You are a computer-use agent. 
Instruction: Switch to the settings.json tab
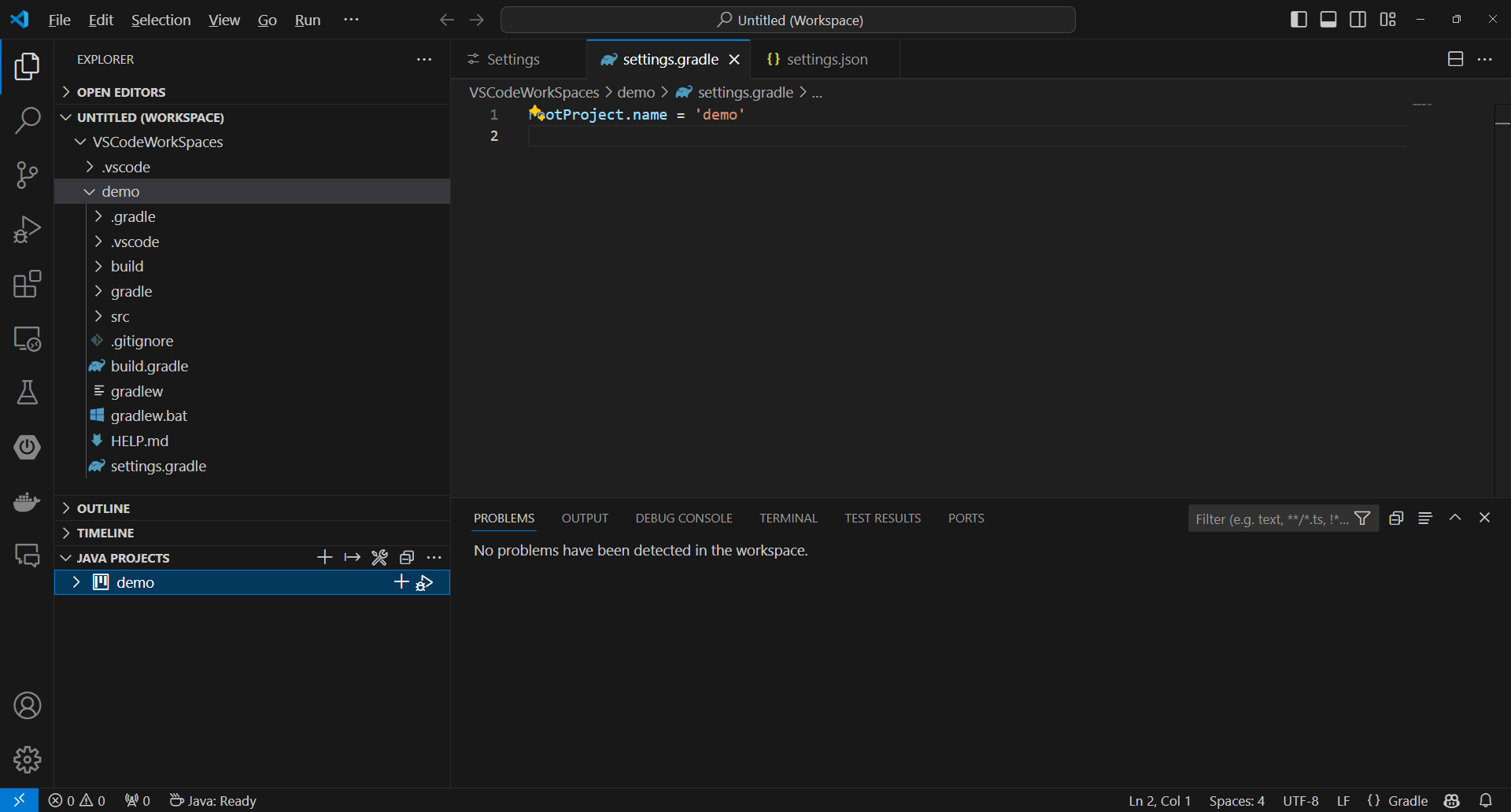pos(826,58)
